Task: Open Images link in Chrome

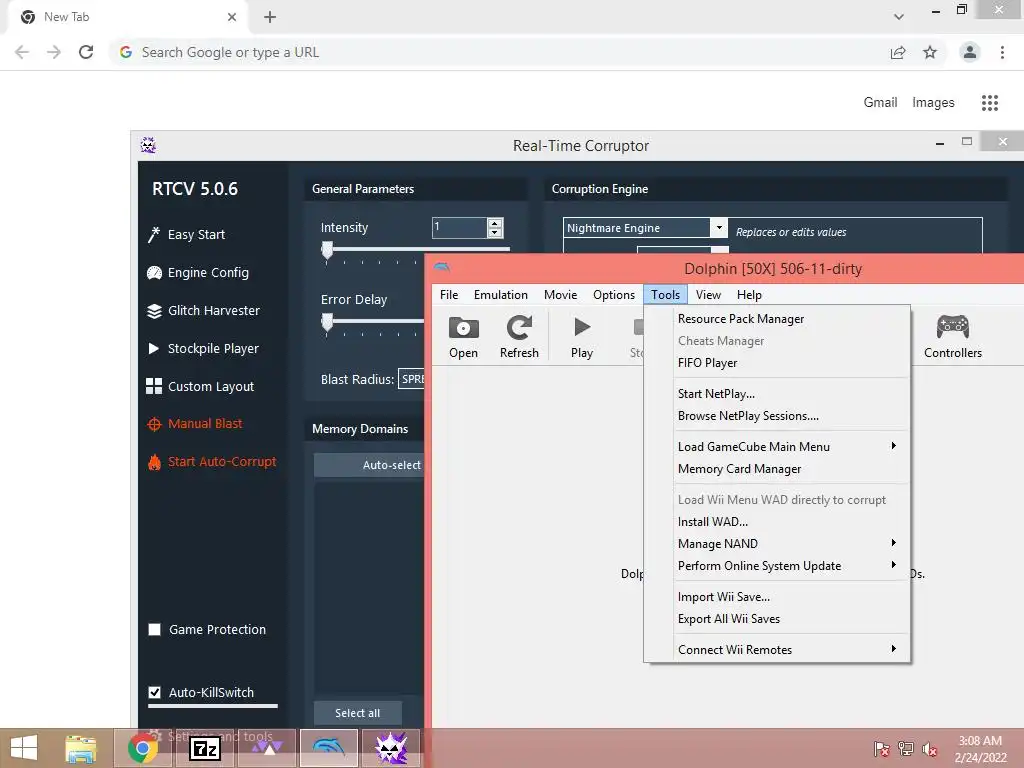Action: click(933, 103)
